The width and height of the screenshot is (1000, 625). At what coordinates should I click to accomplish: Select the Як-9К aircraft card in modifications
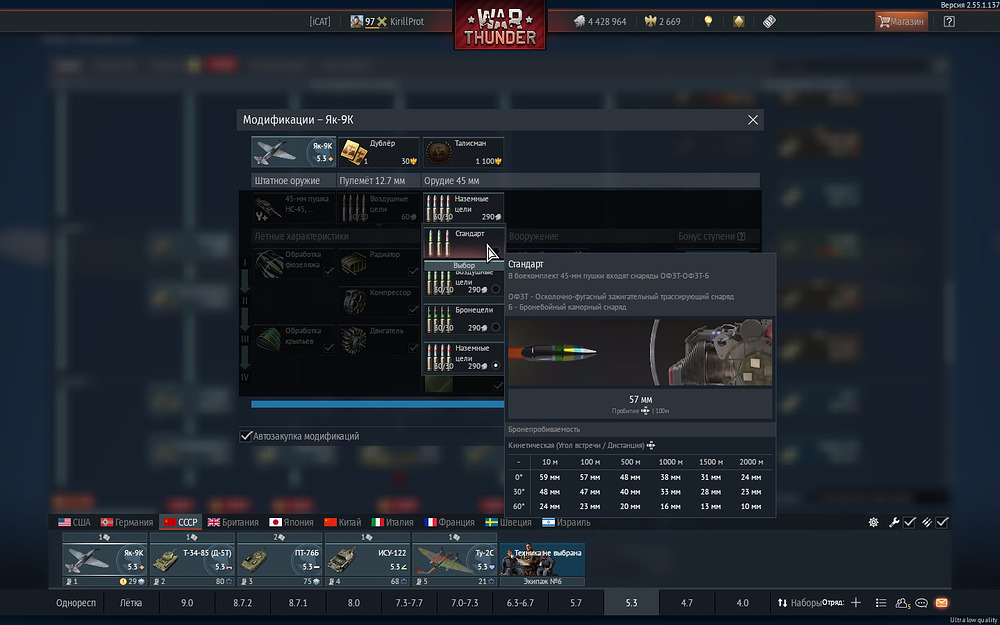pos(293,152)
